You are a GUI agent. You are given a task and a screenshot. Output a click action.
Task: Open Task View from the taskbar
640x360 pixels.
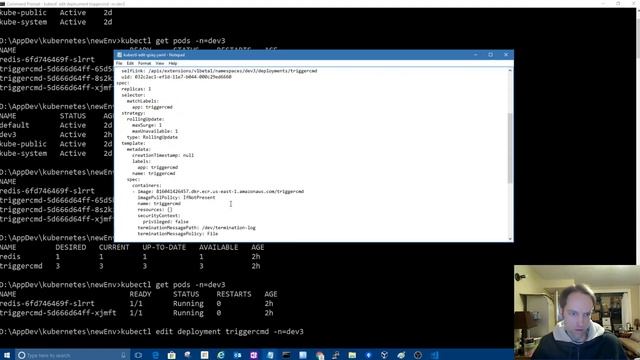click(x=138, y=355)
